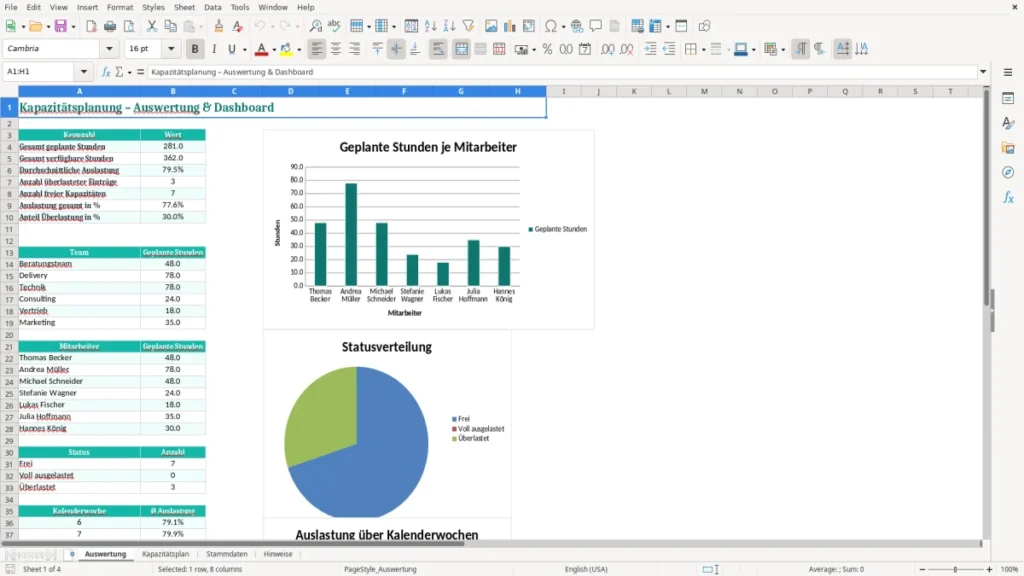Select row header 13

pos(9,253)
